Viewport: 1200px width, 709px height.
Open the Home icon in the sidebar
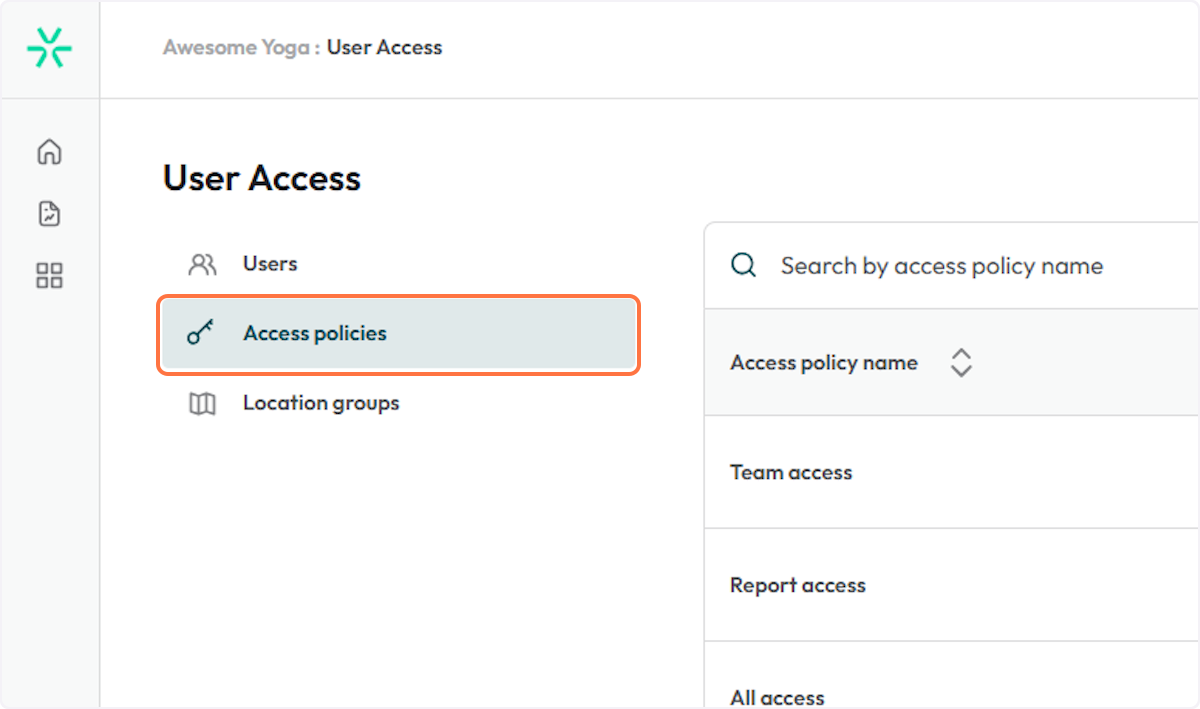[x=47, y=152]
